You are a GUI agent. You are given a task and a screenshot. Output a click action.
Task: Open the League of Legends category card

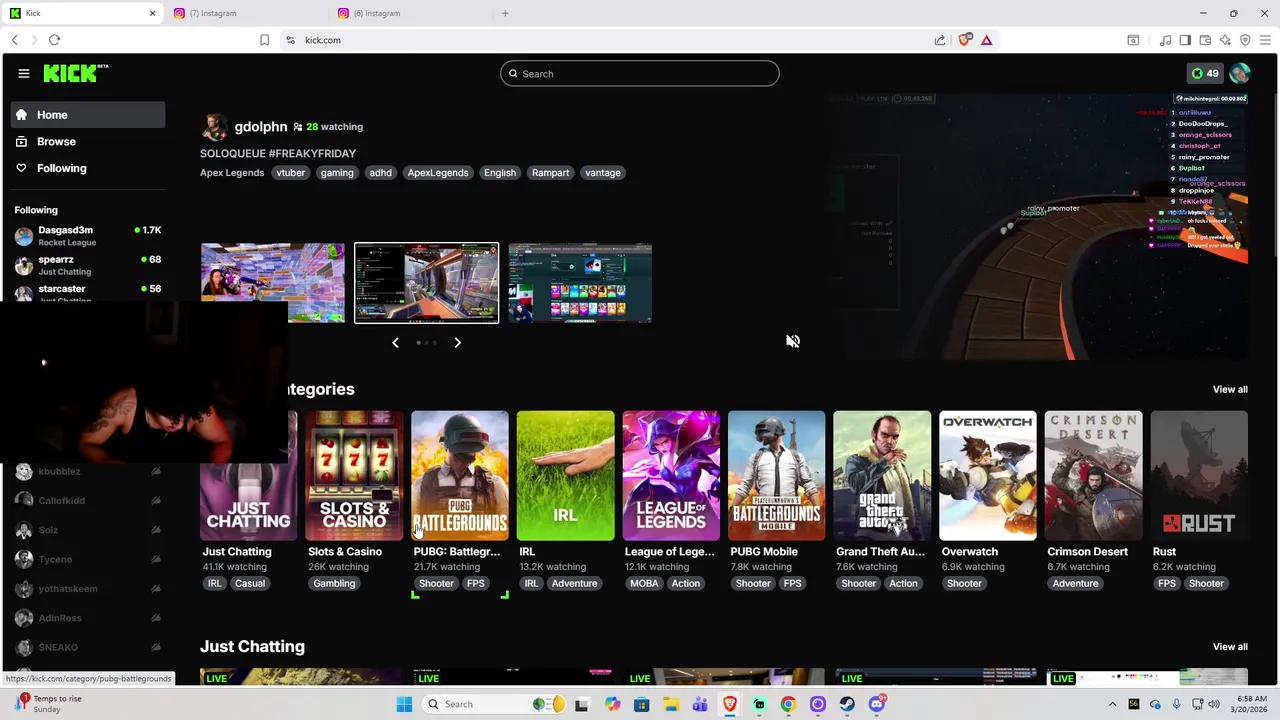[x=671, y=476]
